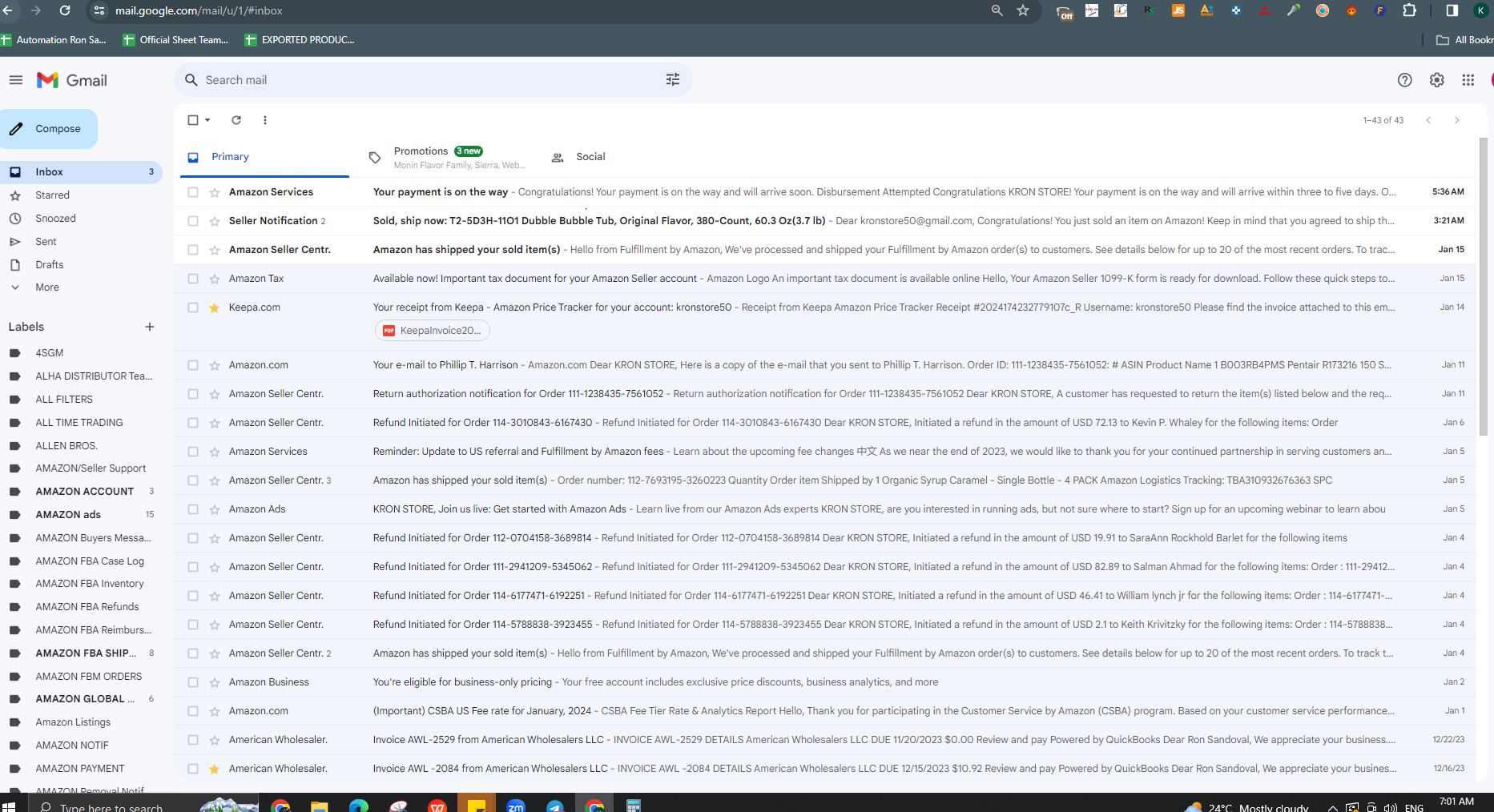Screen dimensions: 1494x812
Task: Expand More in the left sidebar
Action: click(x=47, y=287)
